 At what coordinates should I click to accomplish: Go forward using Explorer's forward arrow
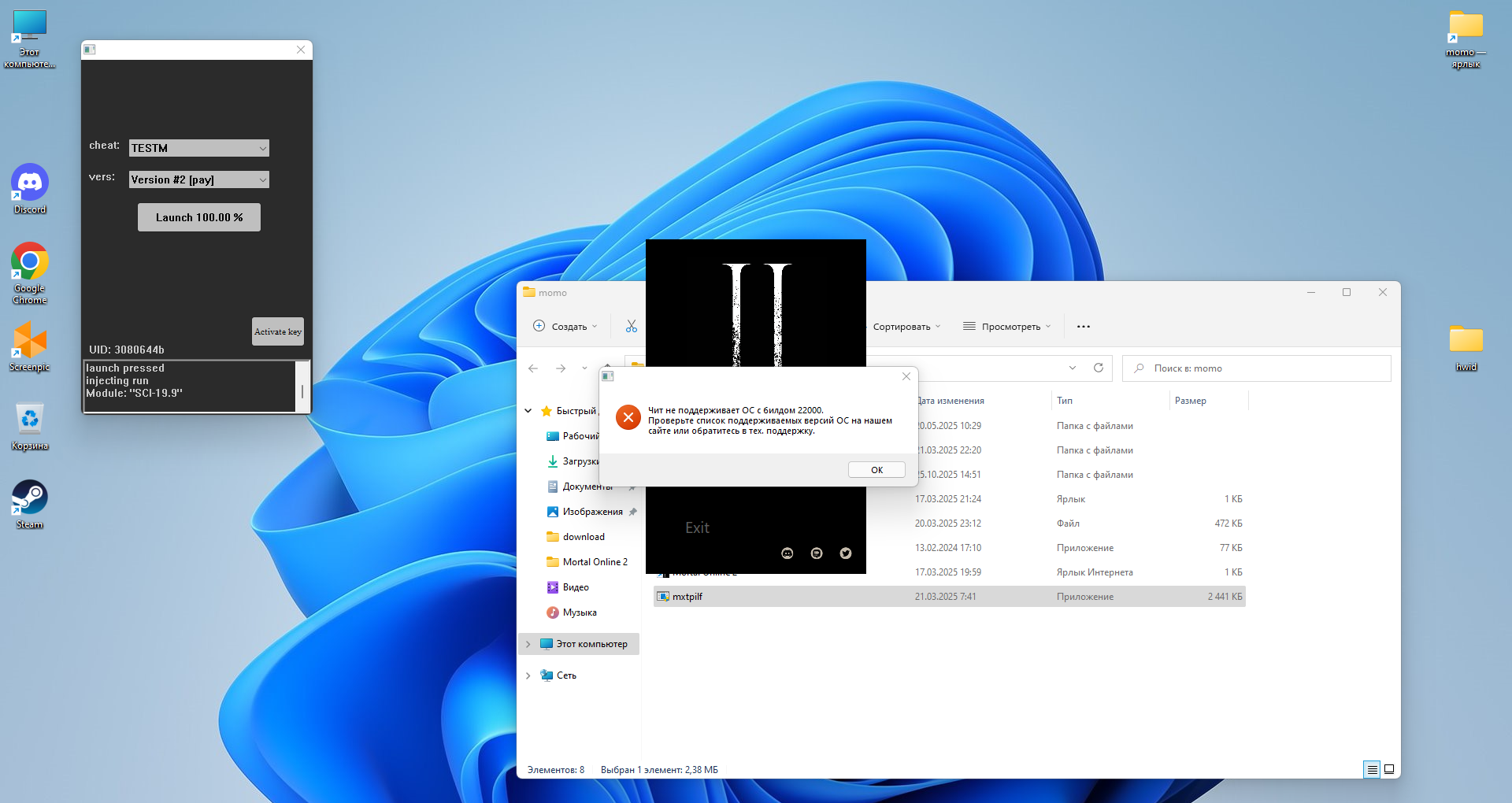coord(561,368)
